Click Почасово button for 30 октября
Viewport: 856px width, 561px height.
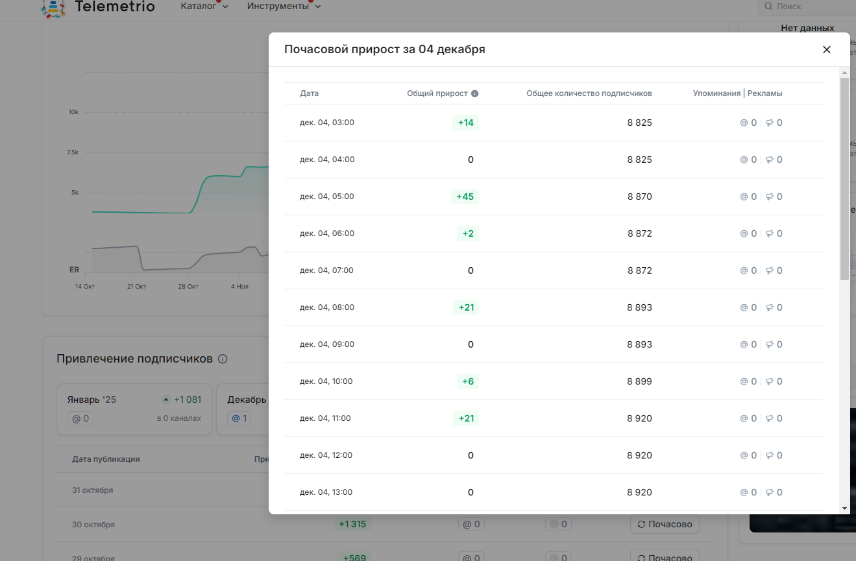[x=664, y=524]
